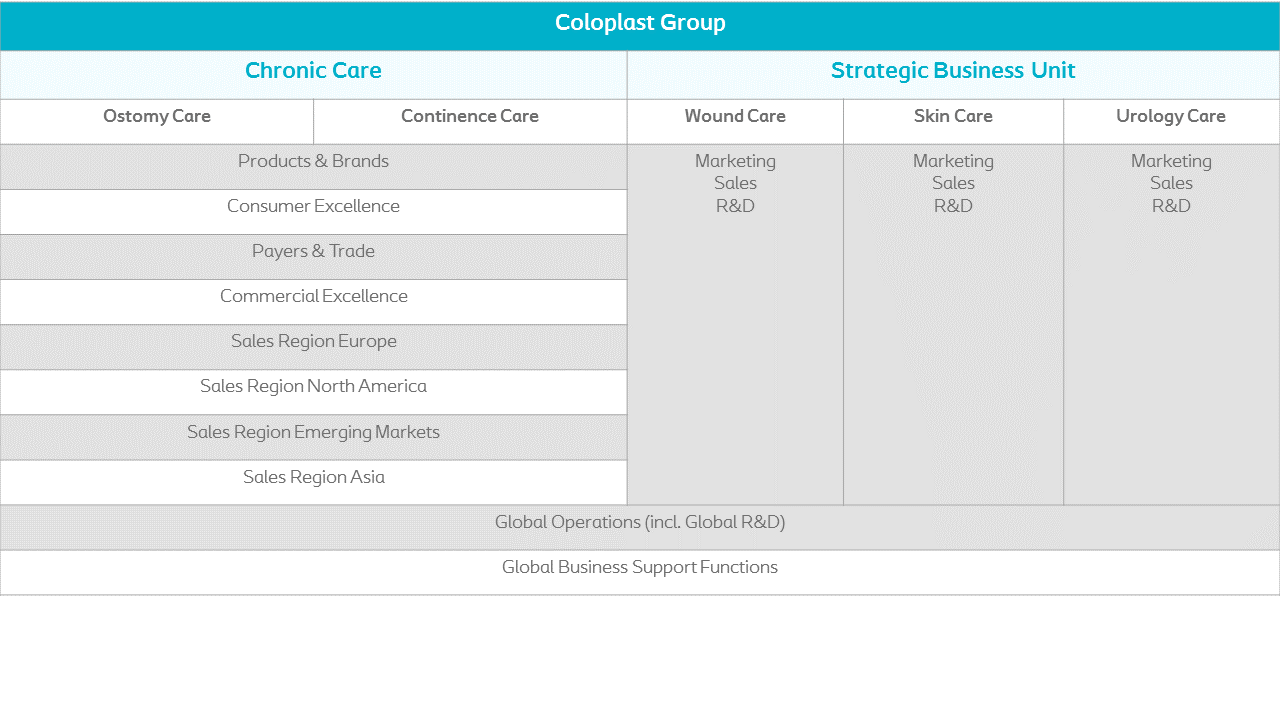Select the Commercial Excellence row
The width and height of the screenshot is (1280, 720).
pos(313,302)
